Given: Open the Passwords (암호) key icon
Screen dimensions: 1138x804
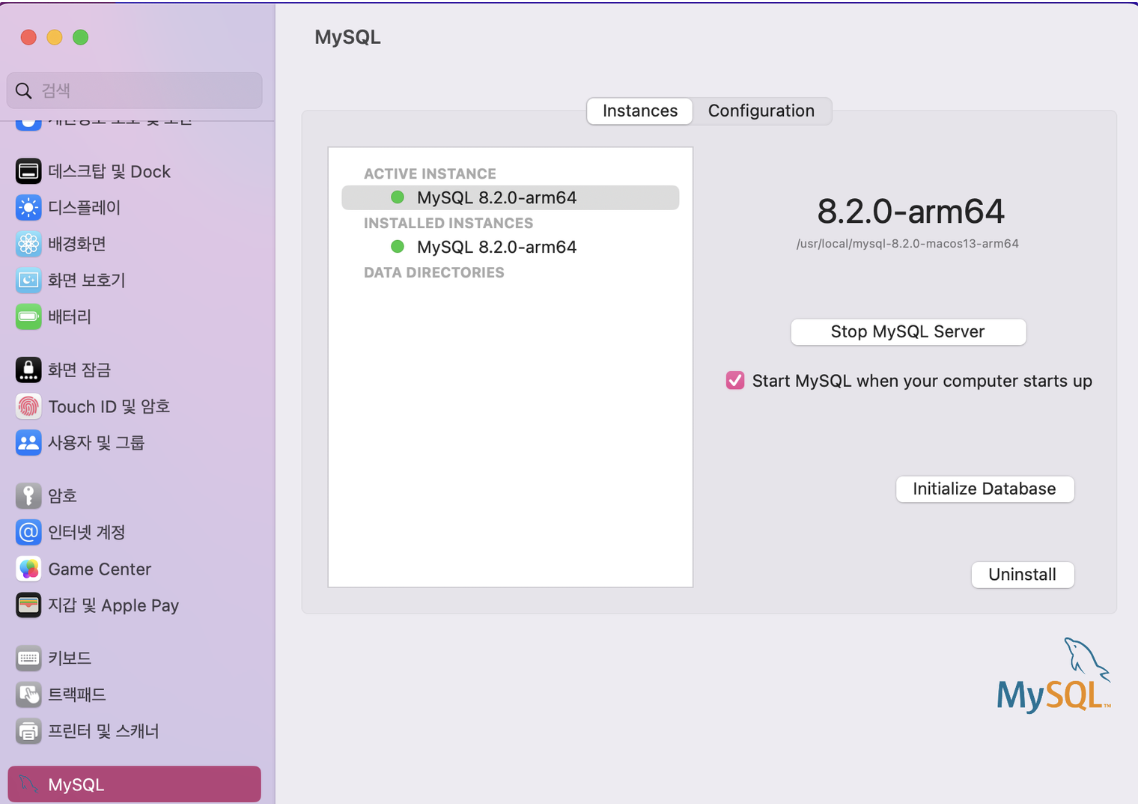Looking at the screenshot, I should (28, 496).
